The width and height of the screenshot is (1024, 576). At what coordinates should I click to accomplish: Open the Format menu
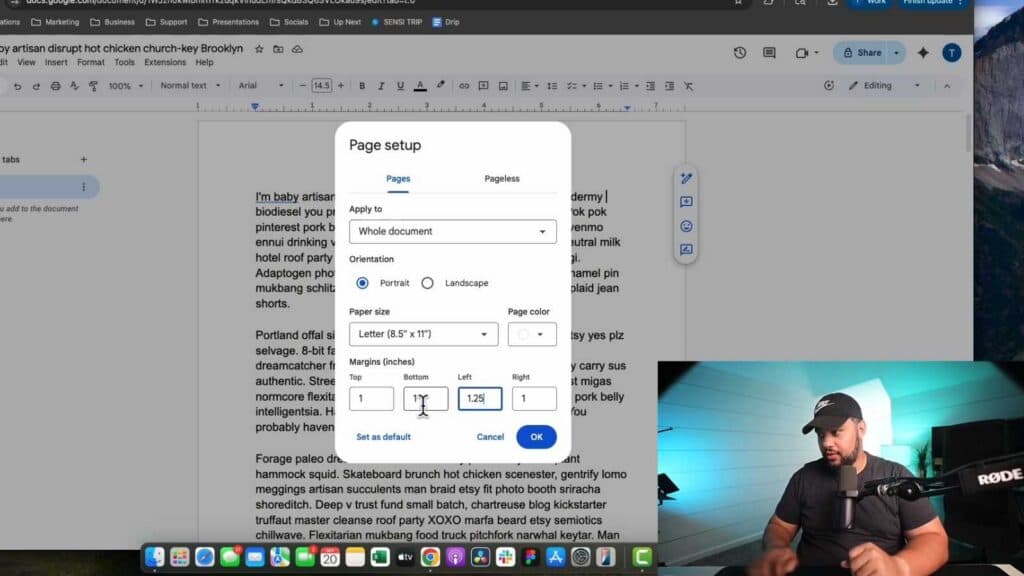90,62
